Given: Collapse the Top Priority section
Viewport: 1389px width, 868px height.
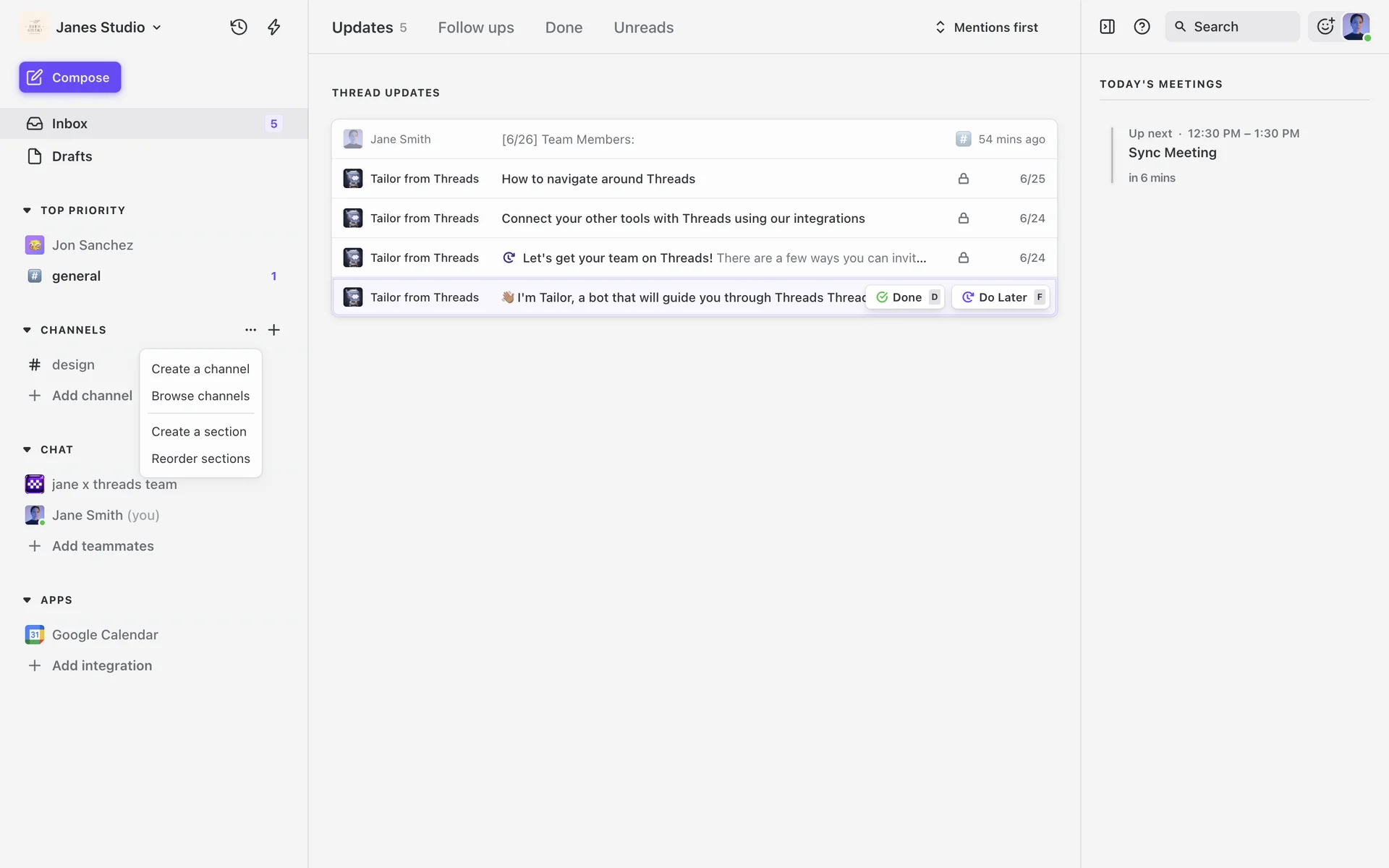Looking at the screenshot, I should tap(27, 210).
